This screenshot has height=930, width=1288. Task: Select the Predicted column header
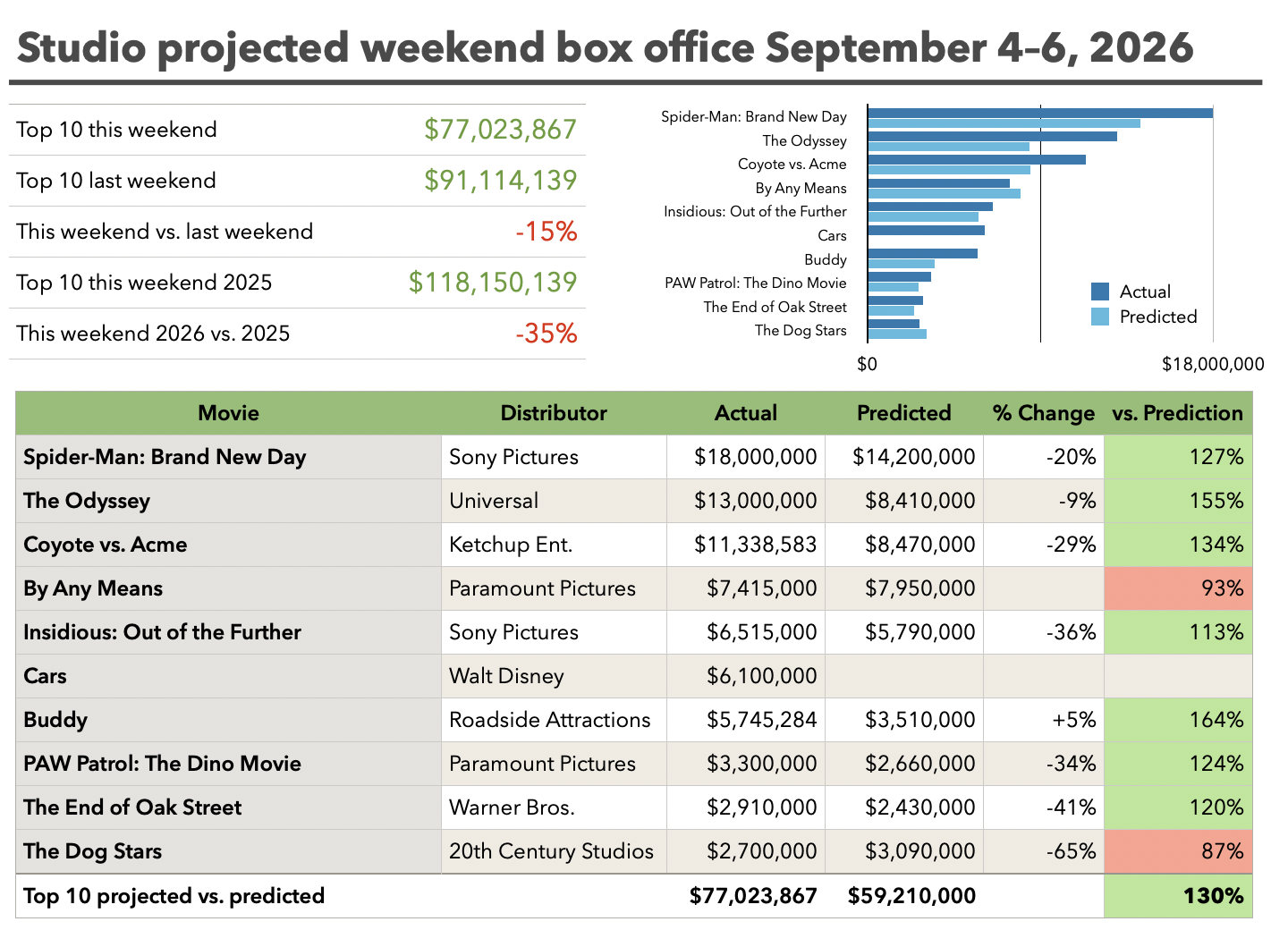904,413
